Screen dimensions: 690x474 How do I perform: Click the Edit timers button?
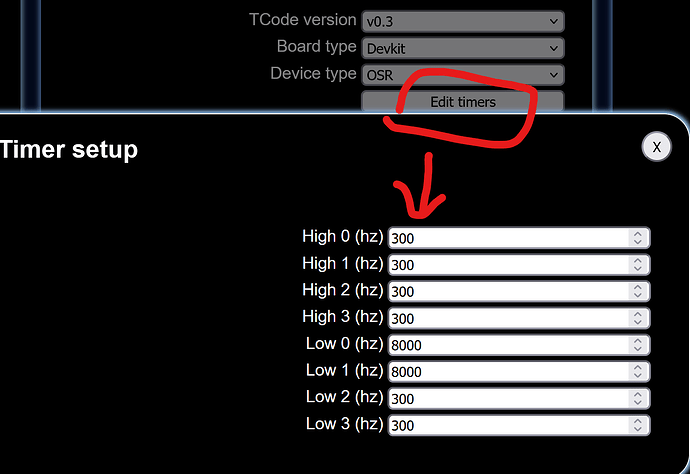pyautogui.click(x=462, y=101)
